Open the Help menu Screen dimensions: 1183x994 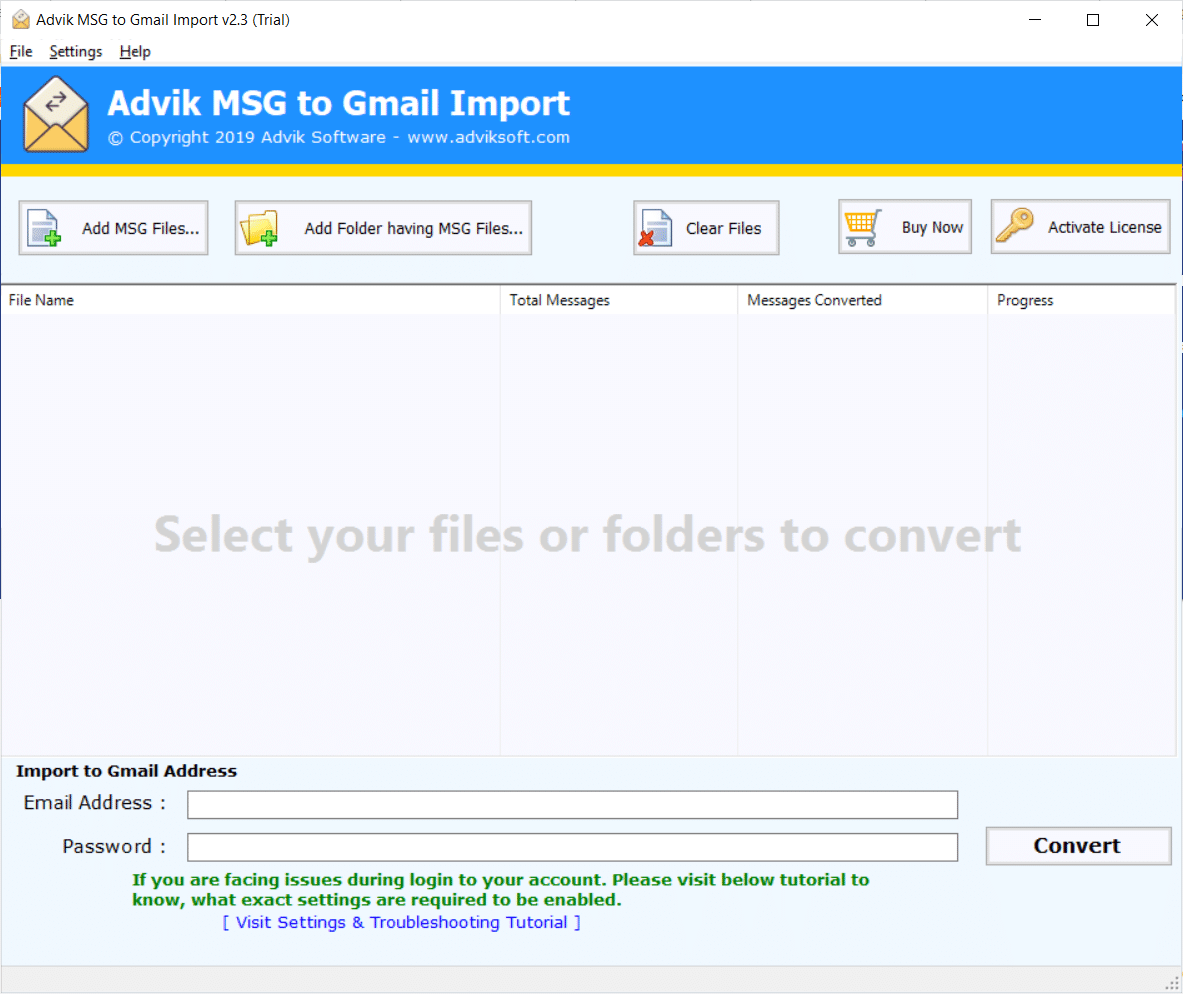(135, 51)
